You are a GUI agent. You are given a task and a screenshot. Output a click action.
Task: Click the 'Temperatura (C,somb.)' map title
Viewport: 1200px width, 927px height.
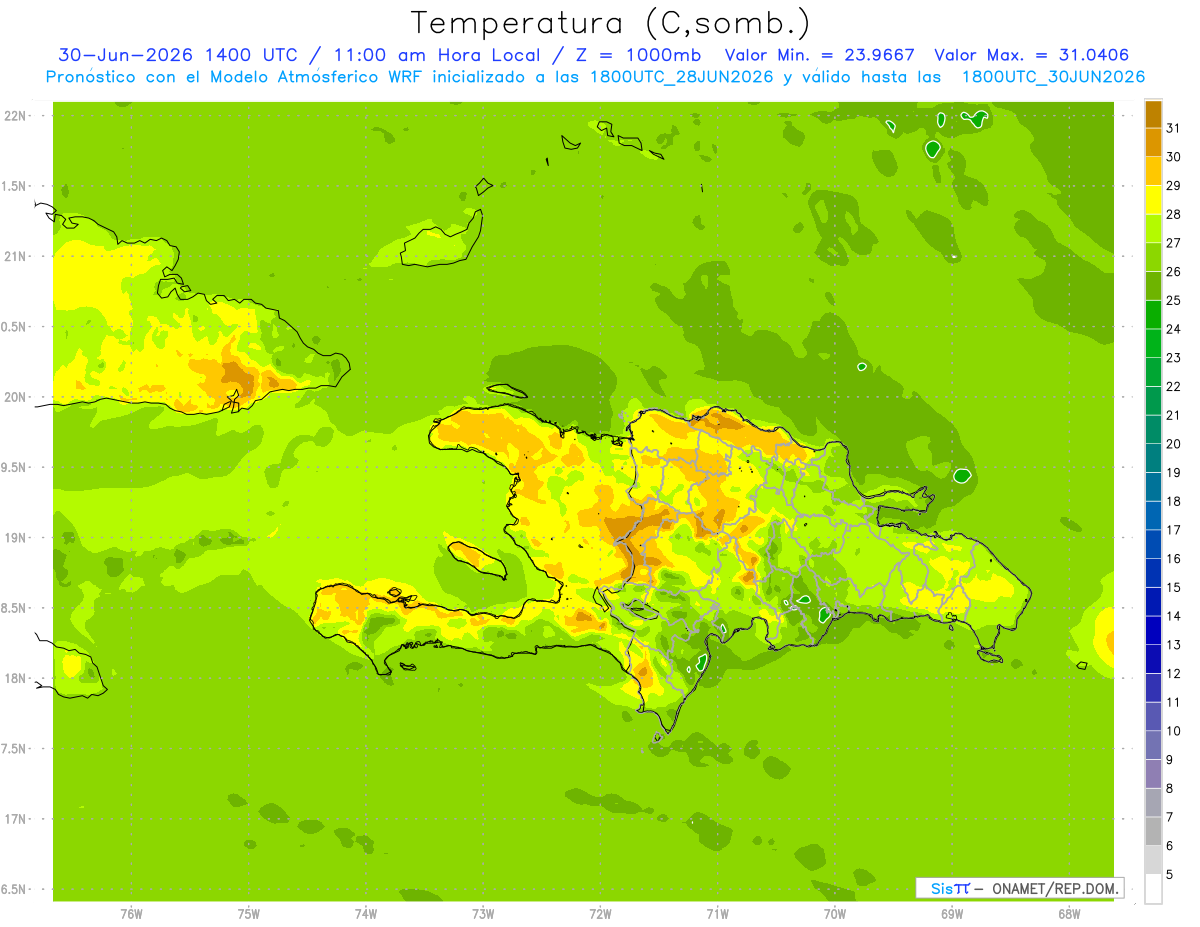click(x=610, y=23)
